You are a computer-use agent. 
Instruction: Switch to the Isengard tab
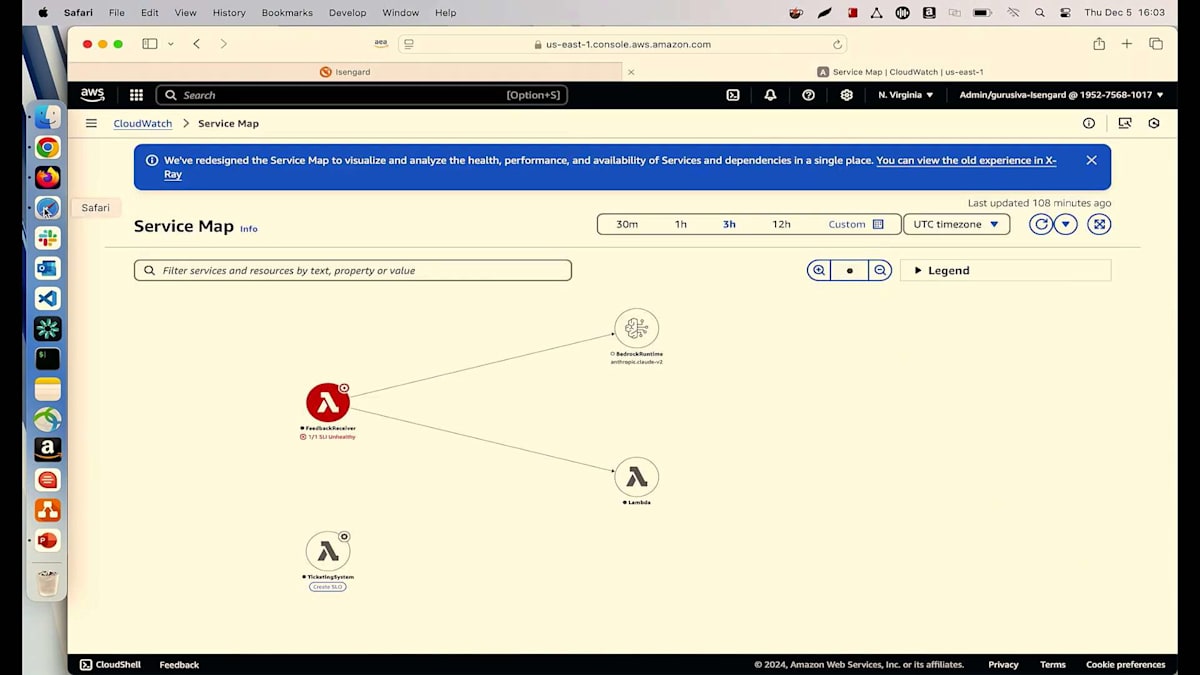pos(345,72)
